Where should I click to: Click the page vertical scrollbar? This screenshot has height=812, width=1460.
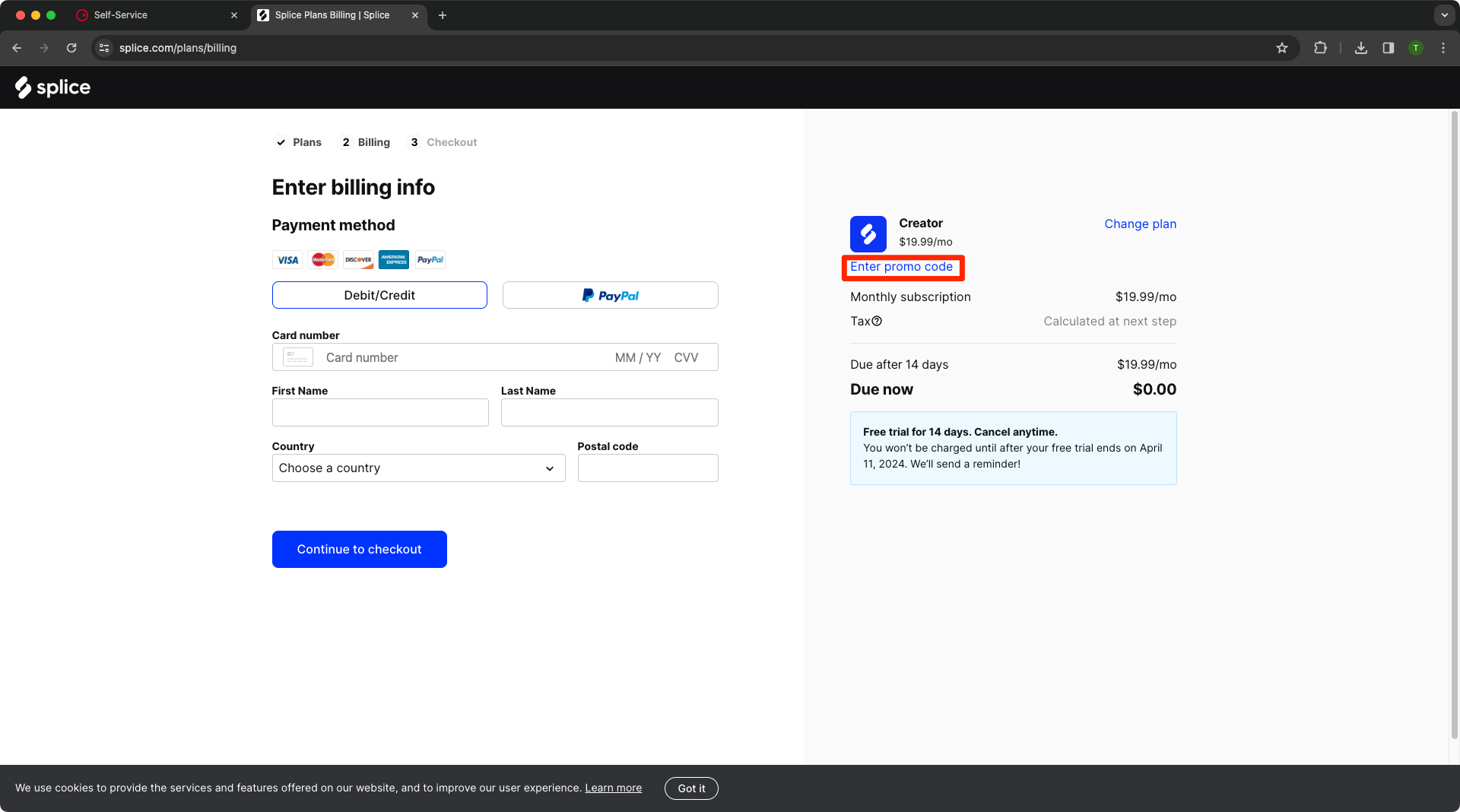tap(1454, 426)
